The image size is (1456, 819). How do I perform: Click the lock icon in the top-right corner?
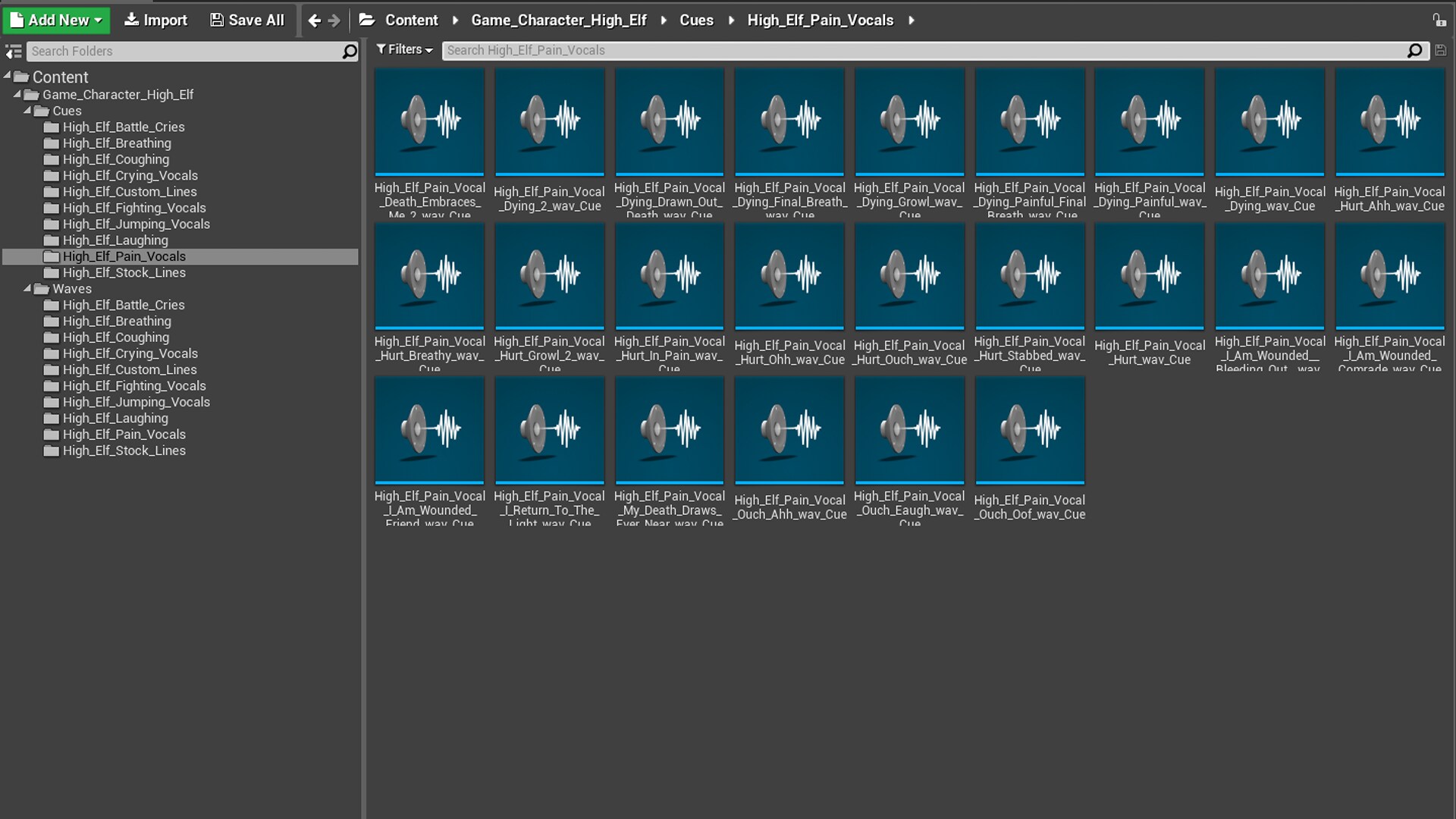click(1439, 20)
